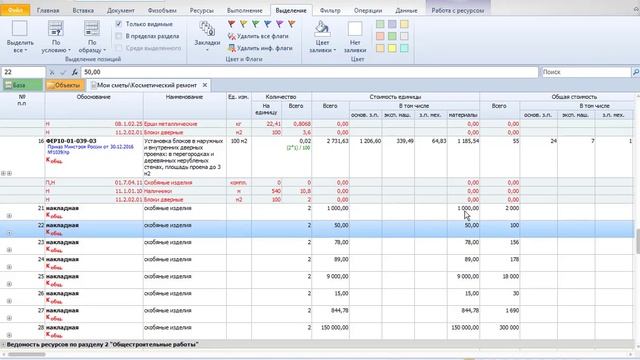Click the red flag icon
This screenshot has height=360, width=640.
pyautogui.click(x=231, y=24)
